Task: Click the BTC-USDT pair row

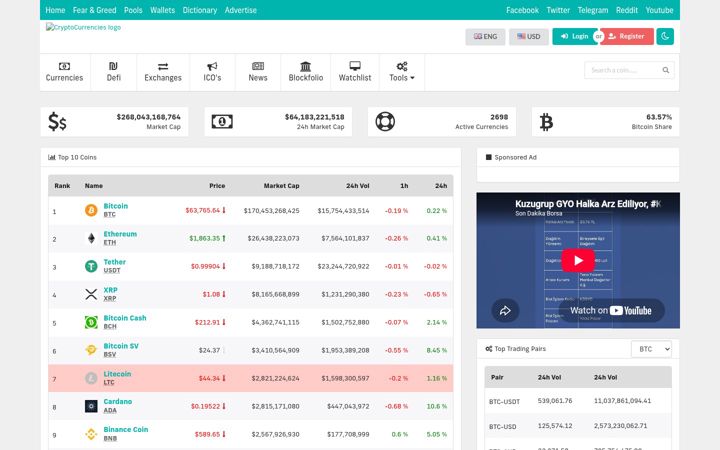Action: [578, 401]
